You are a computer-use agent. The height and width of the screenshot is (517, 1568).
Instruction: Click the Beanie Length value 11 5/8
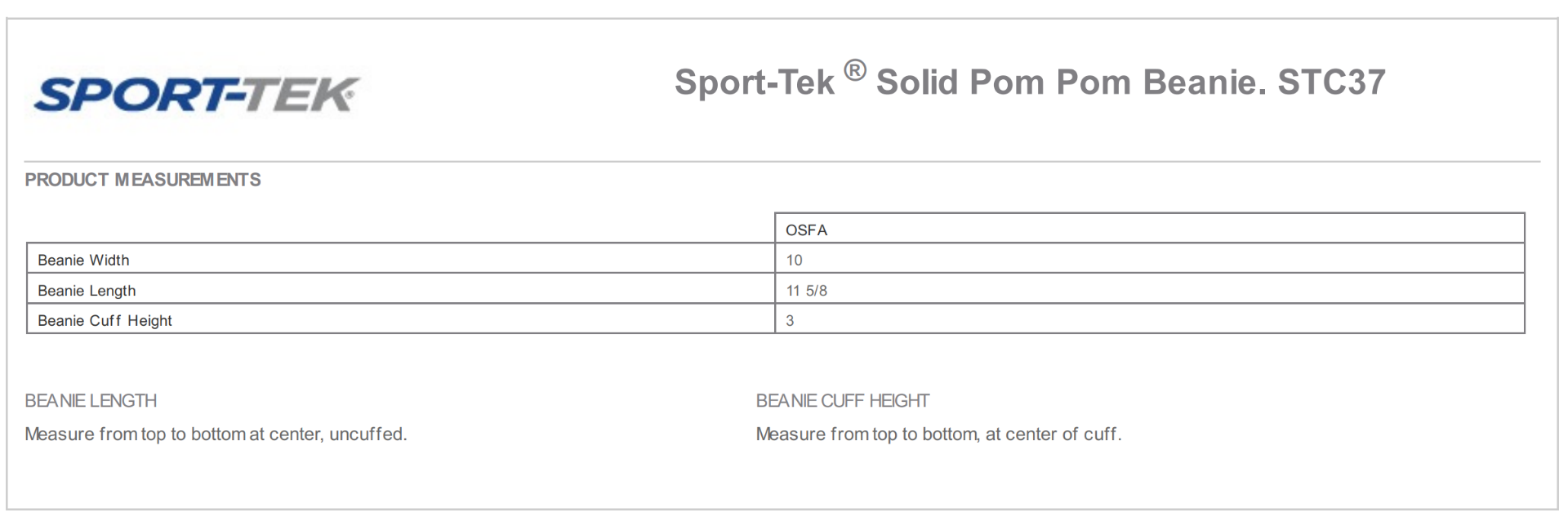pos(806,291)
